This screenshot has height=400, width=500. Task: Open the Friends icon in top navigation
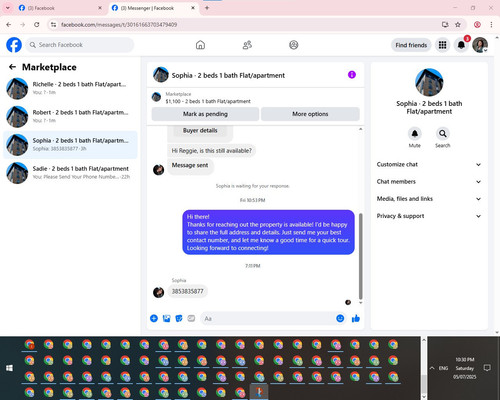point(247,45)
